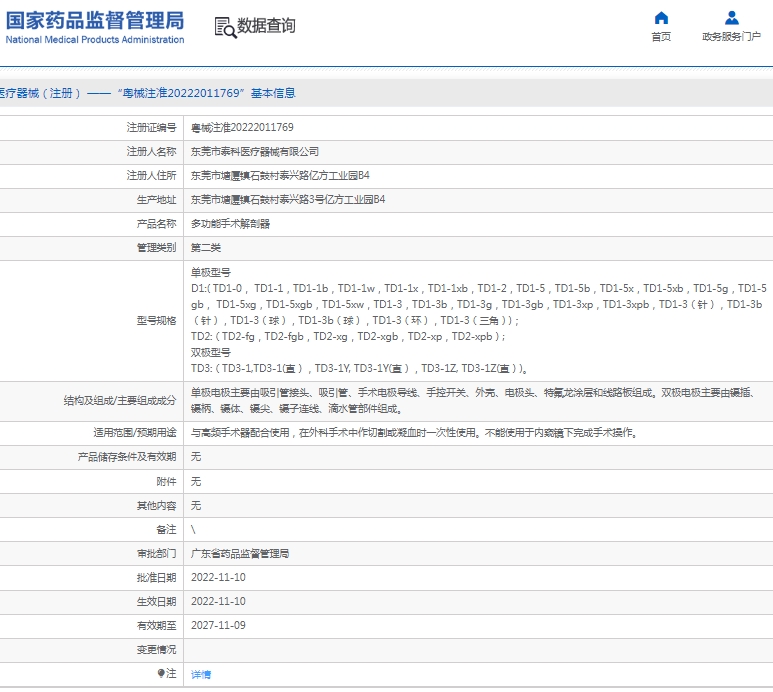Select approving department 广东省药品监督管理局

coord(240,554)
